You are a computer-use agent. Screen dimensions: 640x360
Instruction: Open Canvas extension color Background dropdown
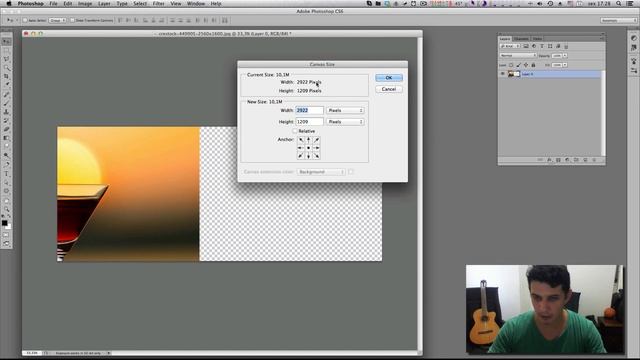point(321,172)
